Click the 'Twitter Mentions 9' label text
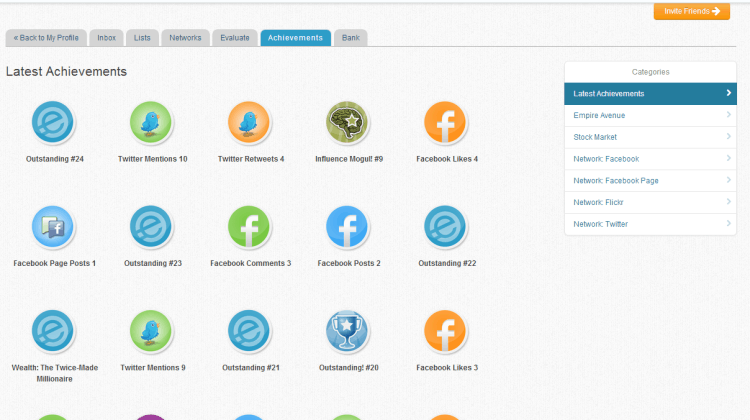Viewport: 750px width, 420px height. click(153, 367)
